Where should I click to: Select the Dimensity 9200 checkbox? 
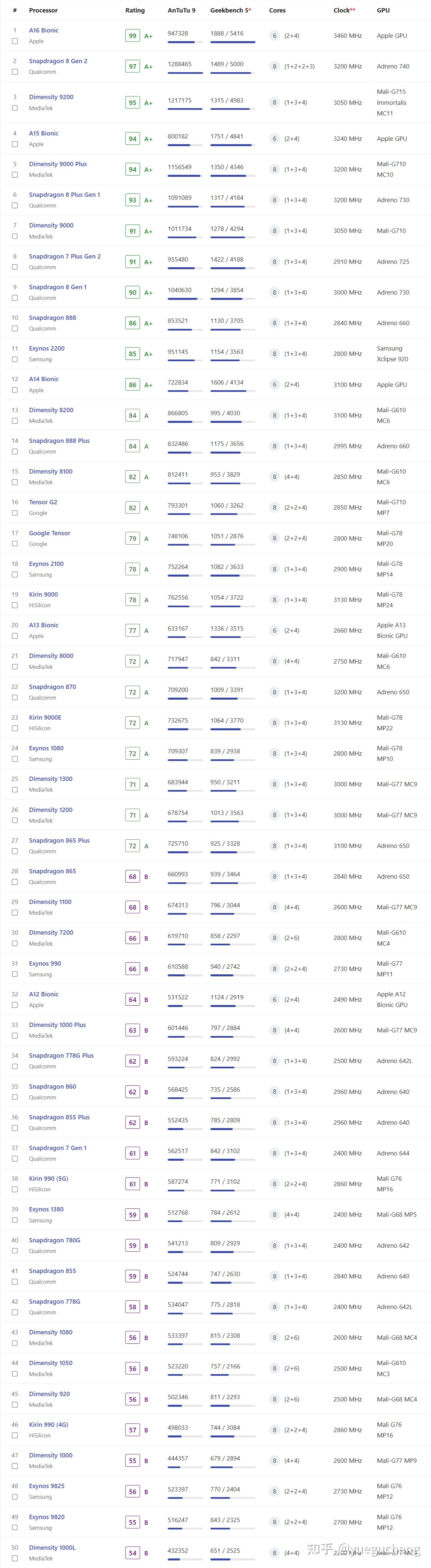pos(15,108)
